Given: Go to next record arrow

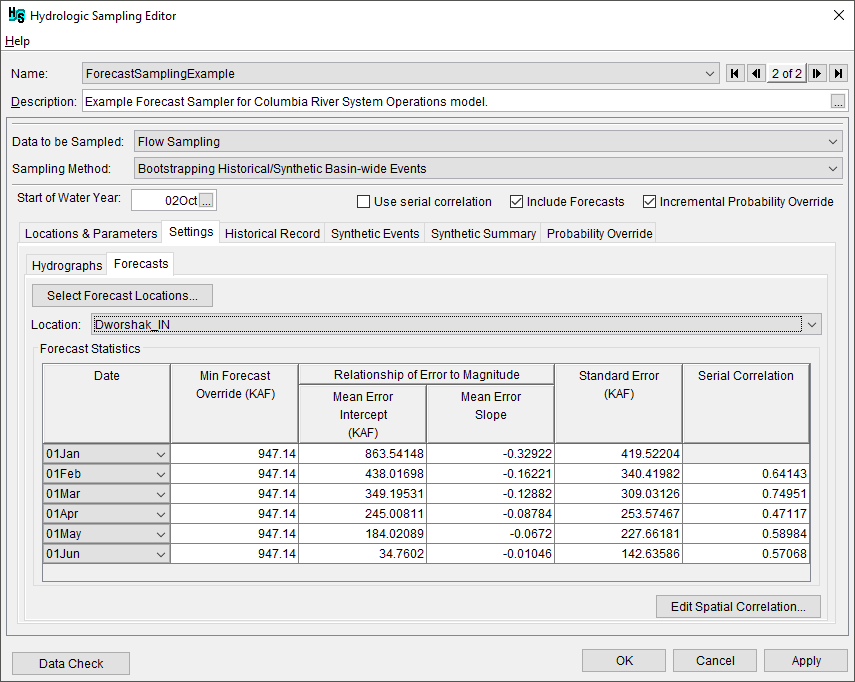Looking at the screenshot, I should [817, 73].
